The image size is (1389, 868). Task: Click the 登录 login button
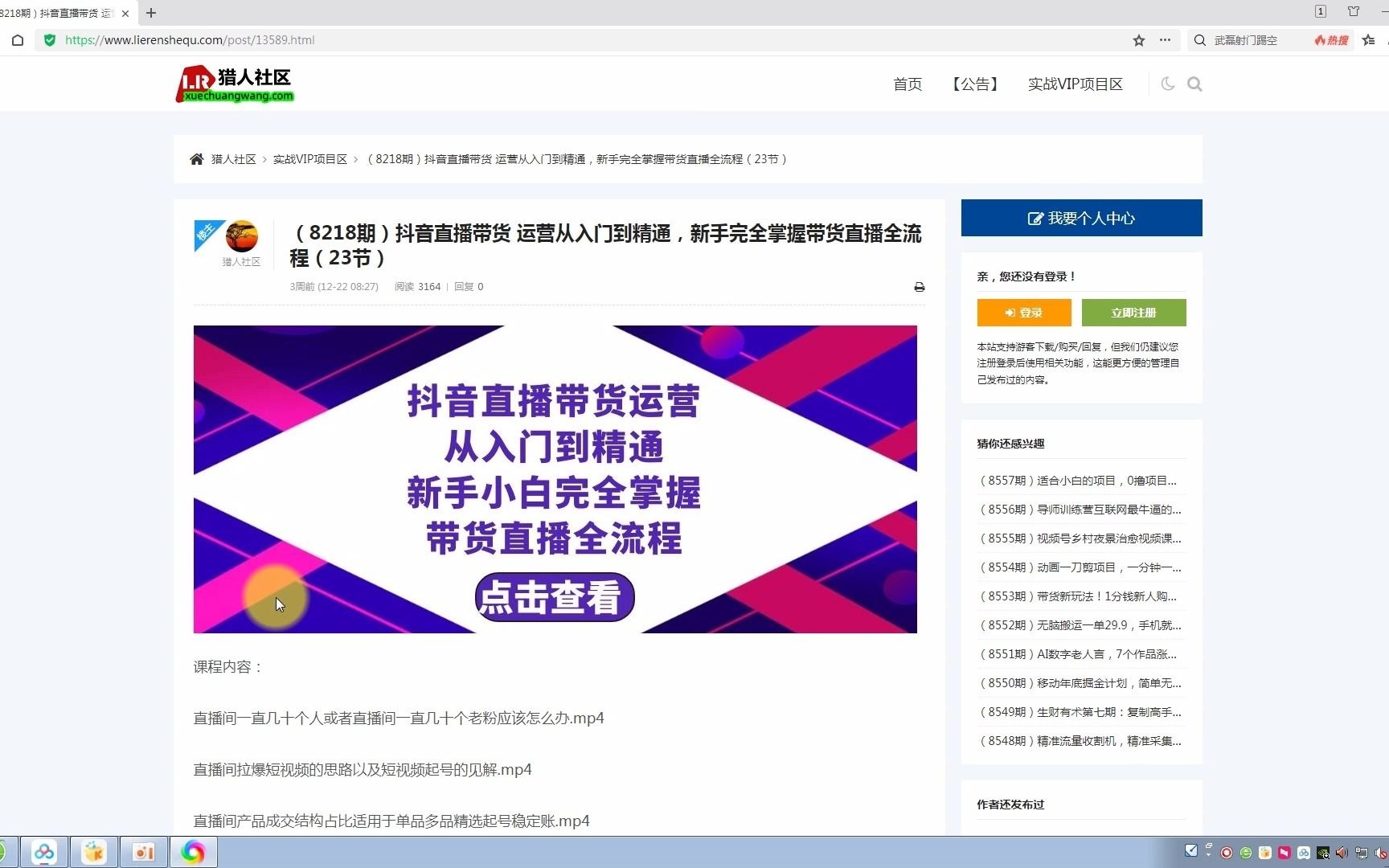(1023, 313)
